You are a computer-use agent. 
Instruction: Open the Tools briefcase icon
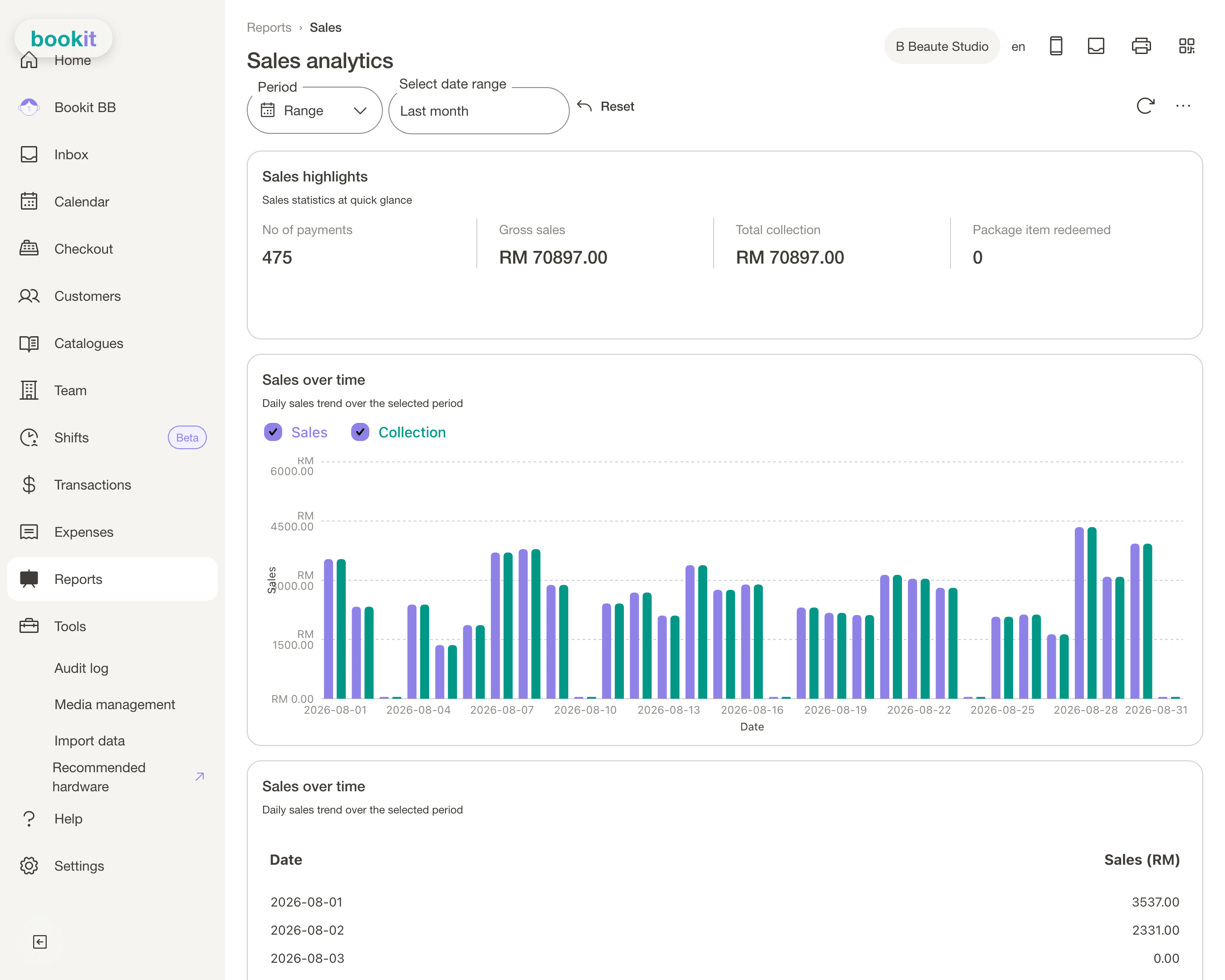(29, 626)
